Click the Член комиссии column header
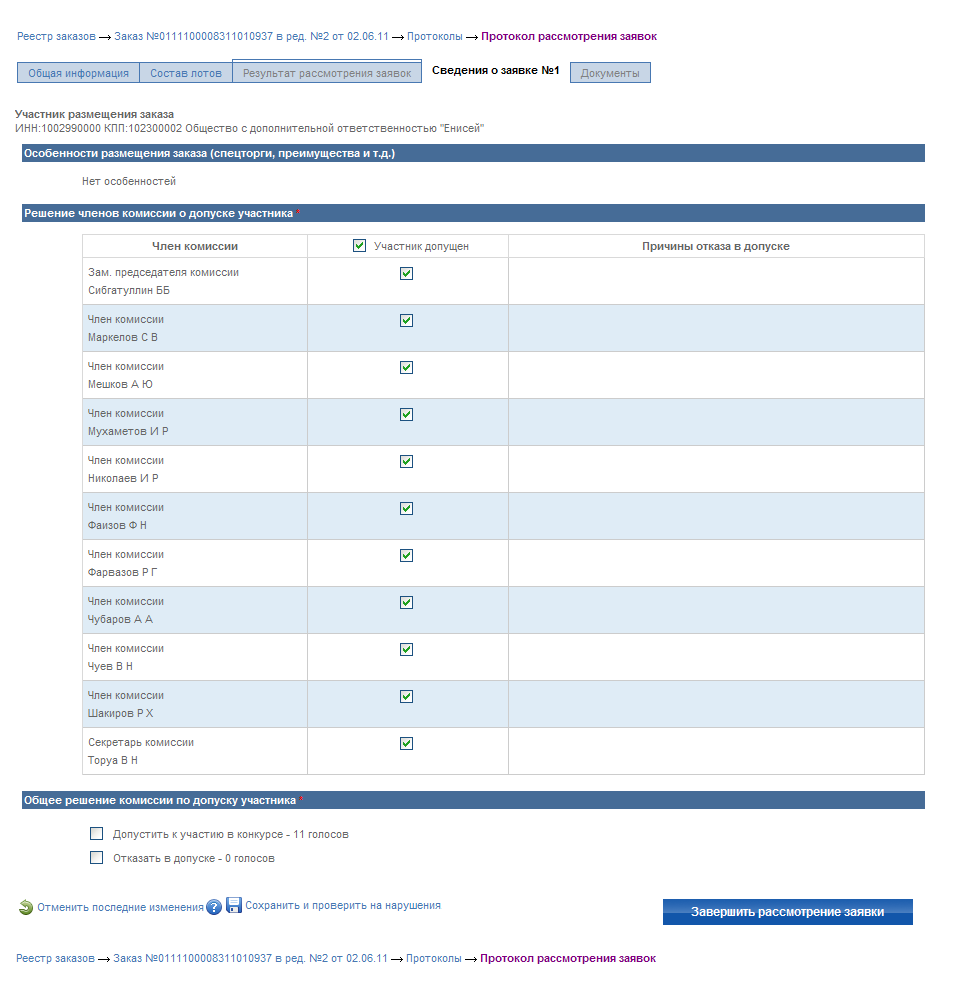The height and width of the screenshot is (983, 964). (x=195, y=246)
